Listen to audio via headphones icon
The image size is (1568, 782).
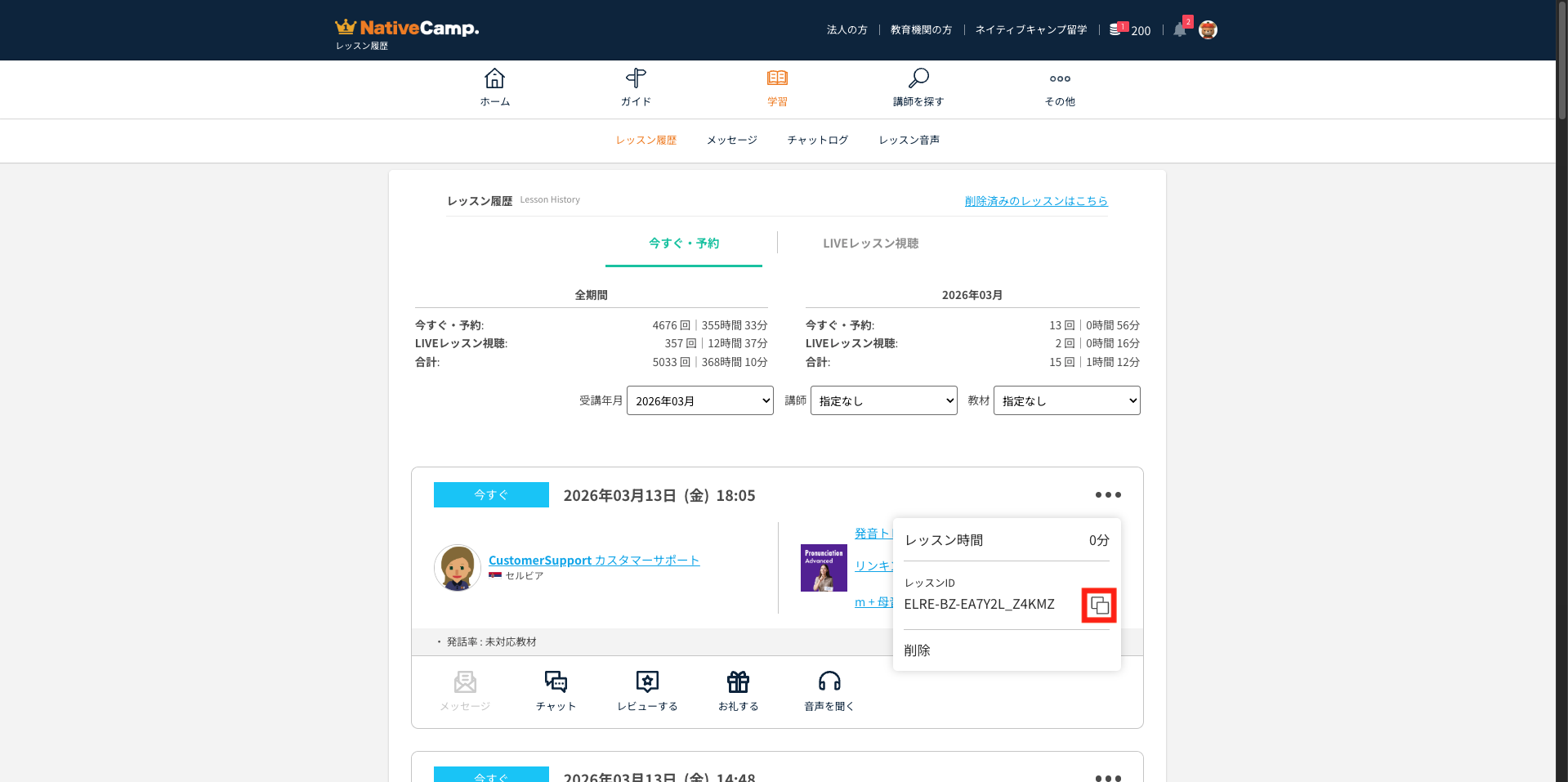click(829, 681)
